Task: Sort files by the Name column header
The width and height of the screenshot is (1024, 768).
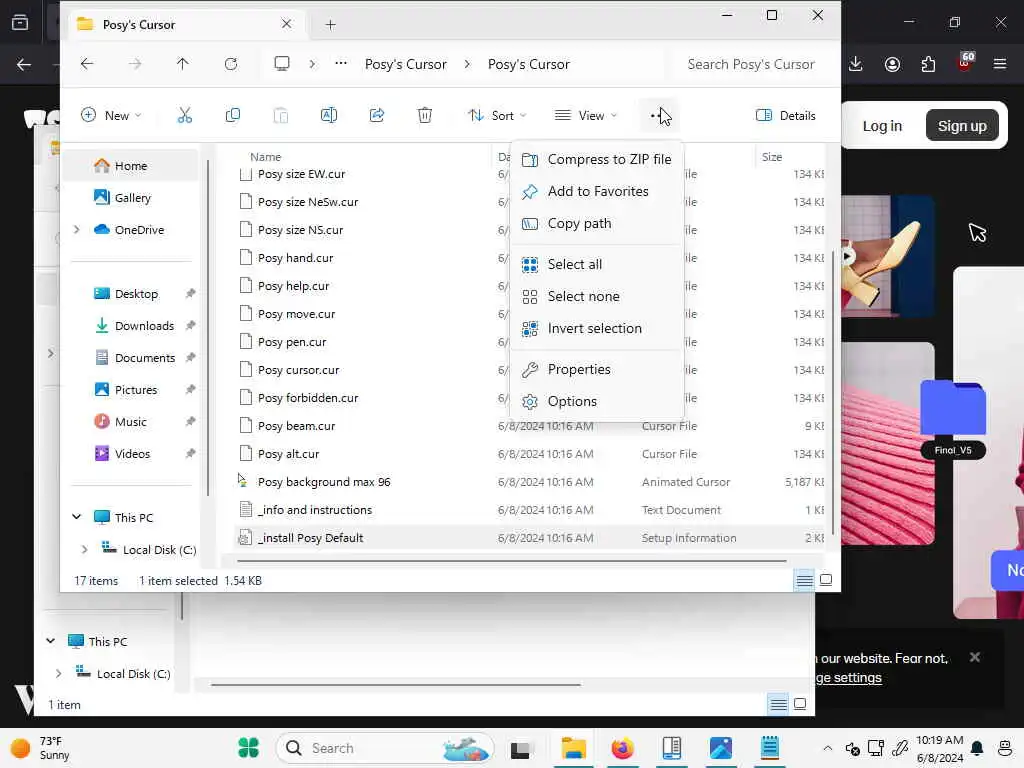Action: click(x=265, y=157)
